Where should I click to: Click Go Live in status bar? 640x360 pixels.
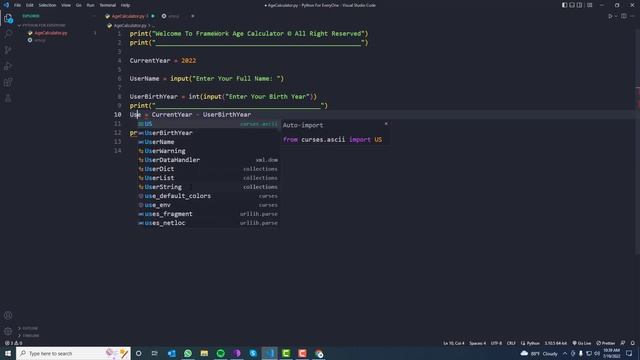point(582,343)
